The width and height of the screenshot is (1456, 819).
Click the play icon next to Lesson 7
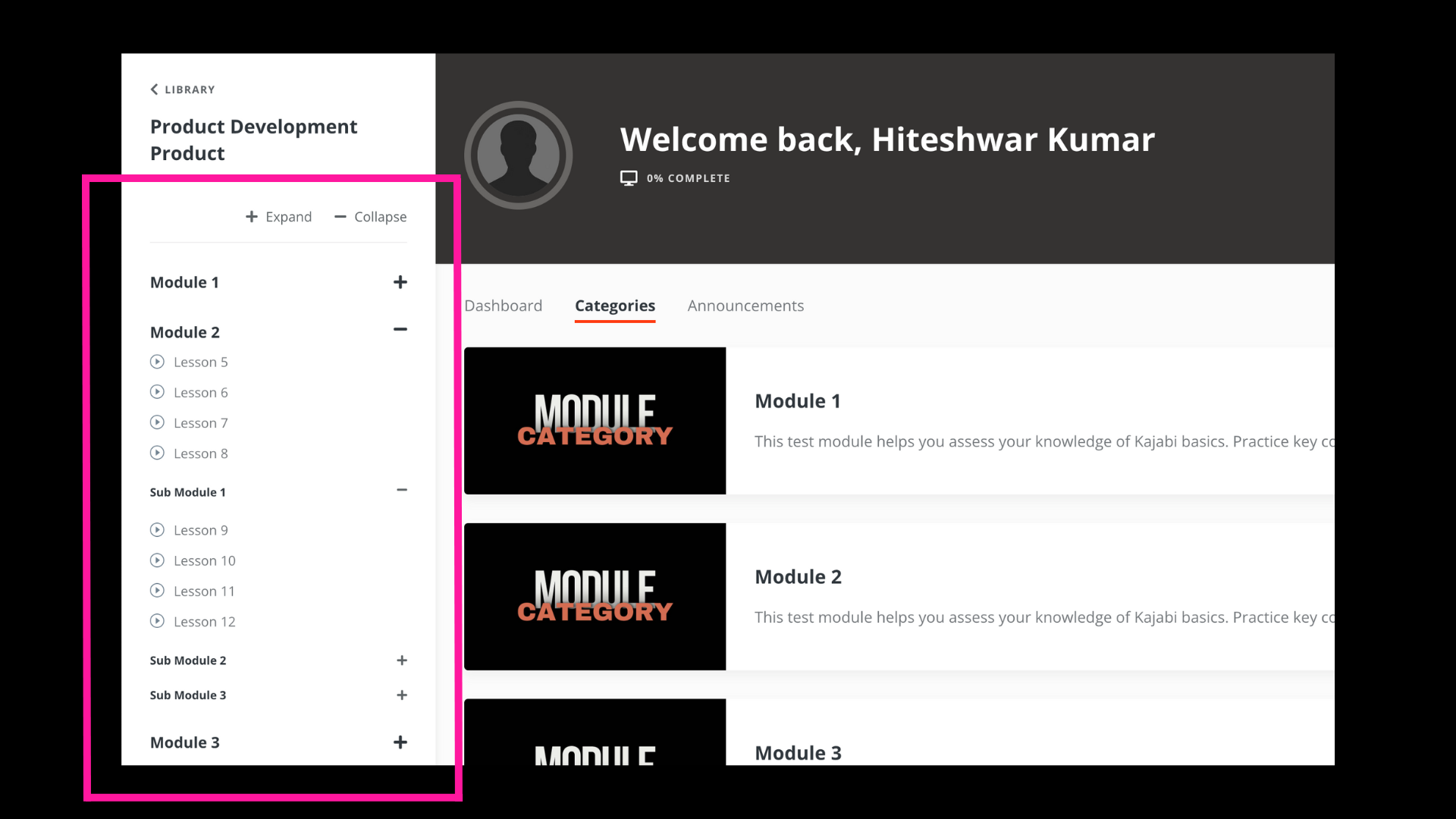click(157, 422)
